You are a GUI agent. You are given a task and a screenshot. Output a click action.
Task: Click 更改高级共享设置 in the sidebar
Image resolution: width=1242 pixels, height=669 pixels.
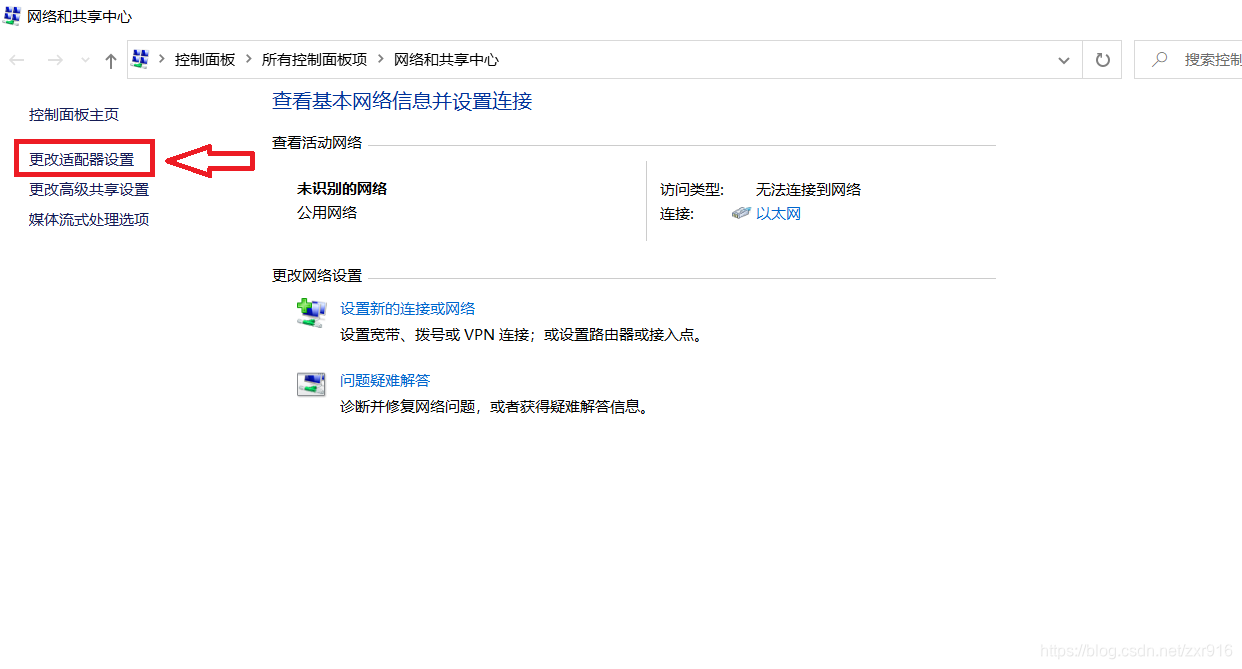(88, 189)
